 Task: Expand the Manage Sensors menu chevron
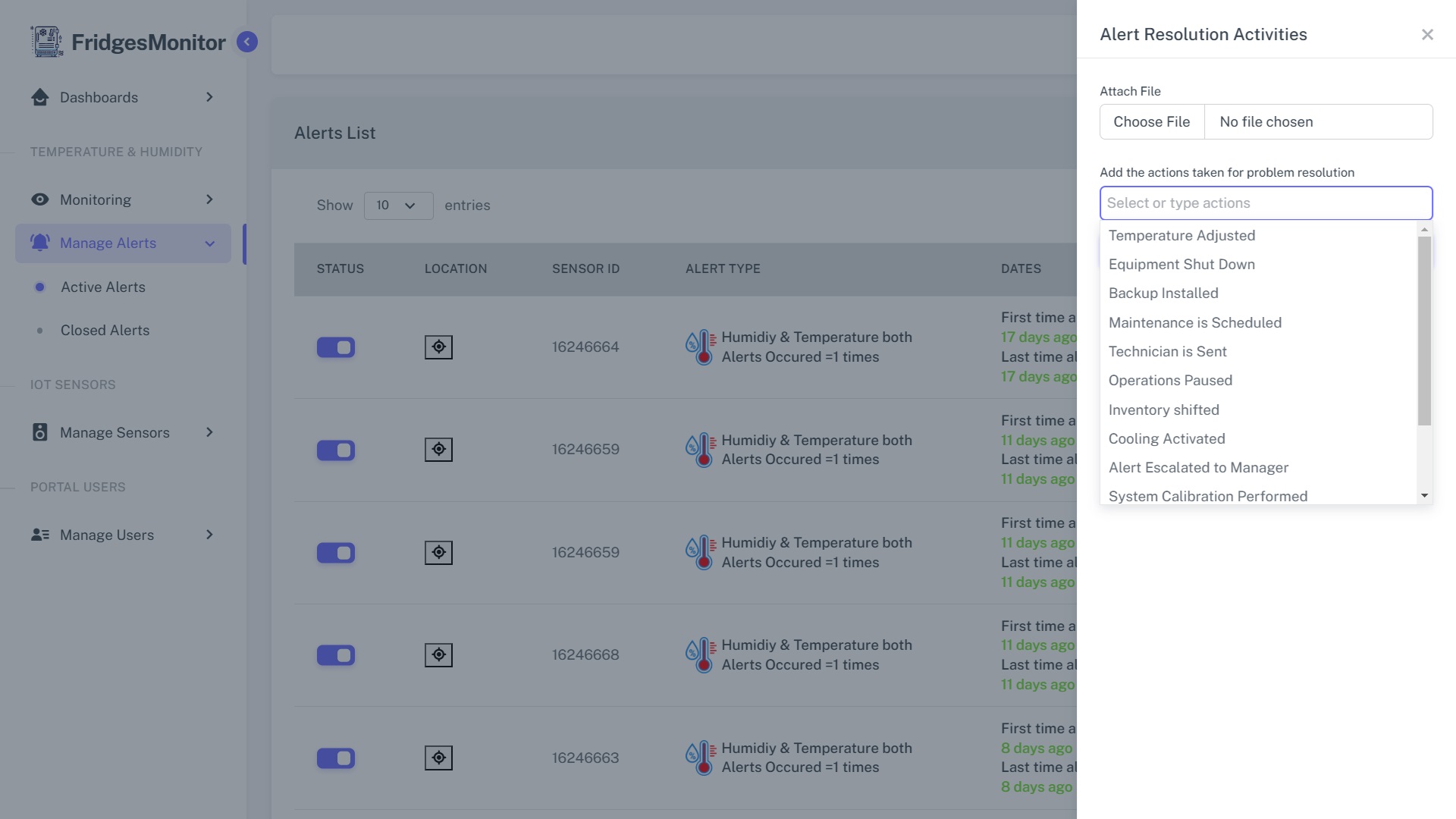pos(209,432)
